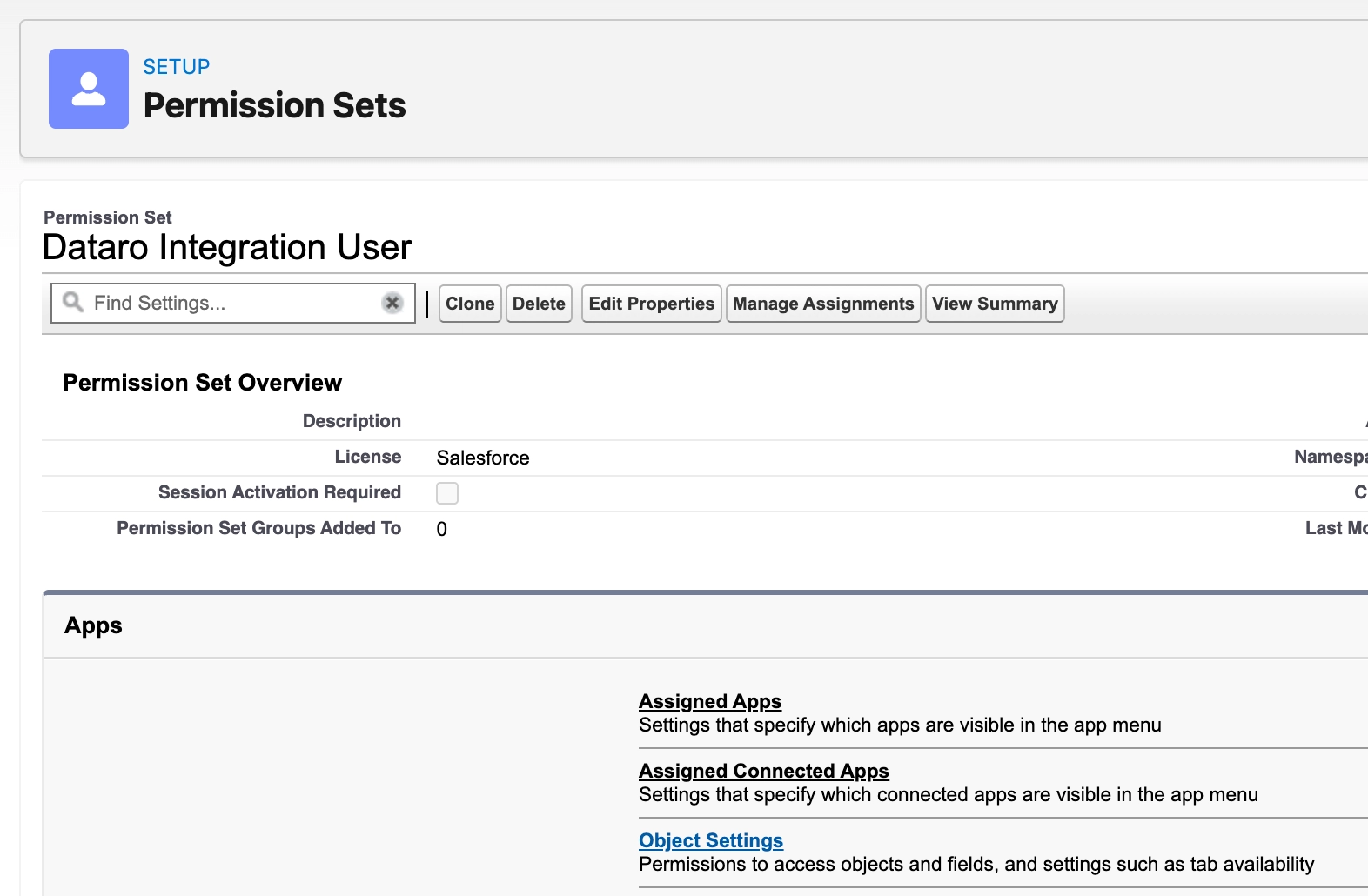The image size is (1368, 896).
Task: Open the Object Settings link
Action: (711, 840)
